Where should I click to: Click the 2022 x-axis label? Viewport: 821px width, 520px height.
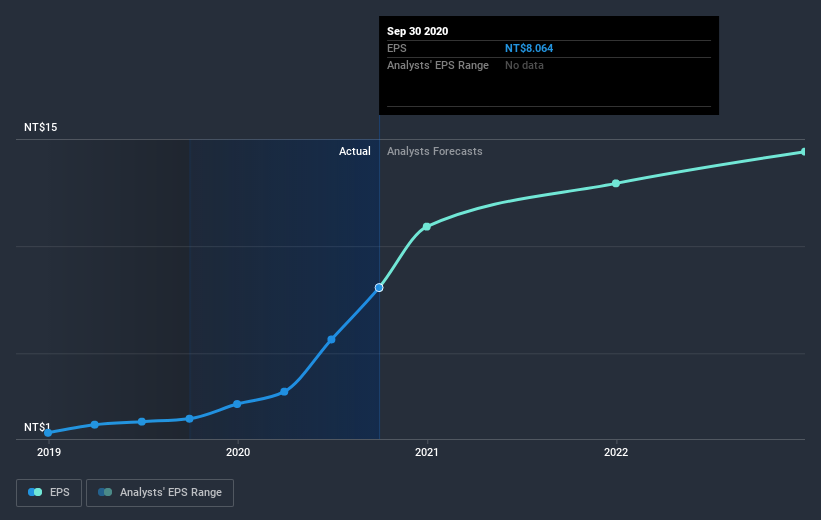coord(616,452)
